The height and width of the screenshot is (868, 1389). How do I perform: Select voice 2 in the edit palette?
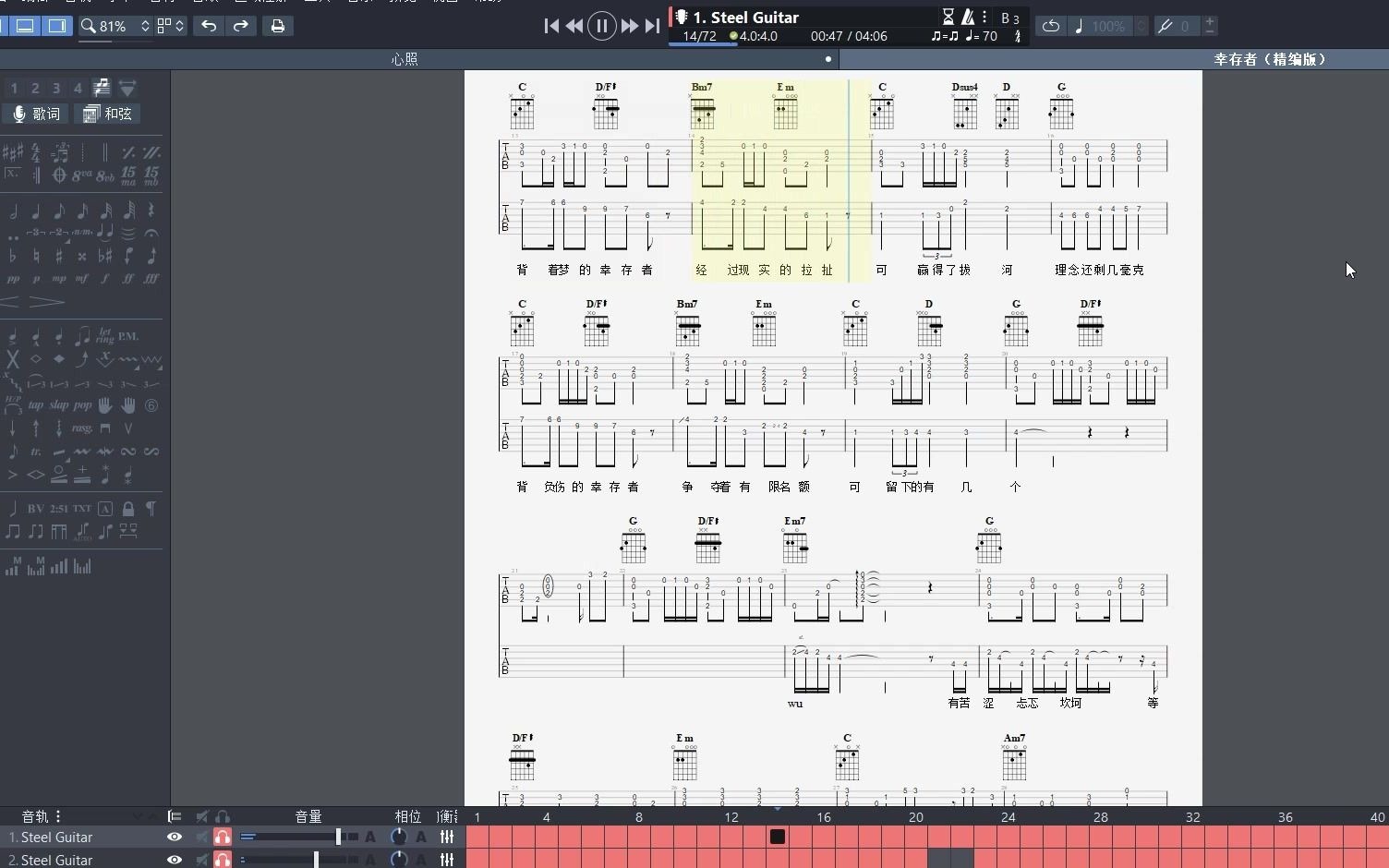pyautogui.click(x=35, y=88)
